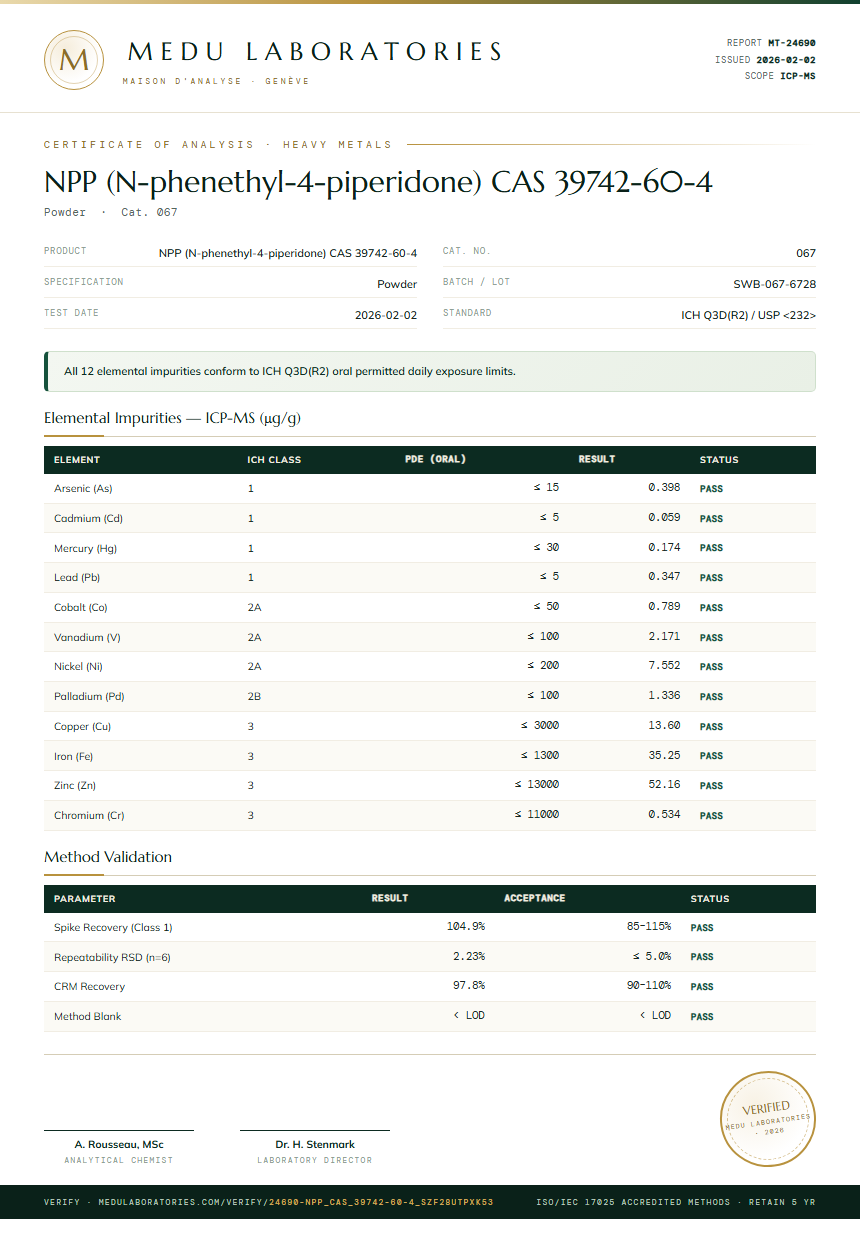
Task: Click Spike Recovery result 104.9%
Action: point(466,927)
